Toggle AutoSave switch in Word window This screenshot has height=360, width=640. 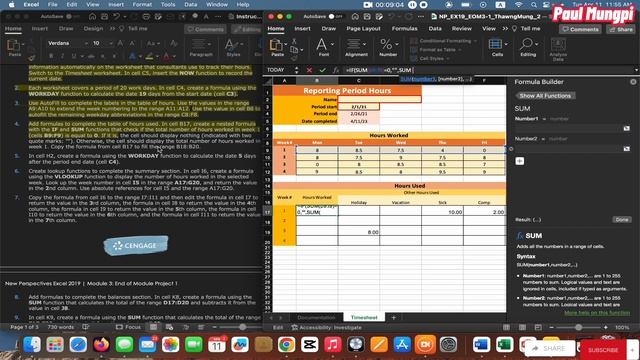(73, 16)
